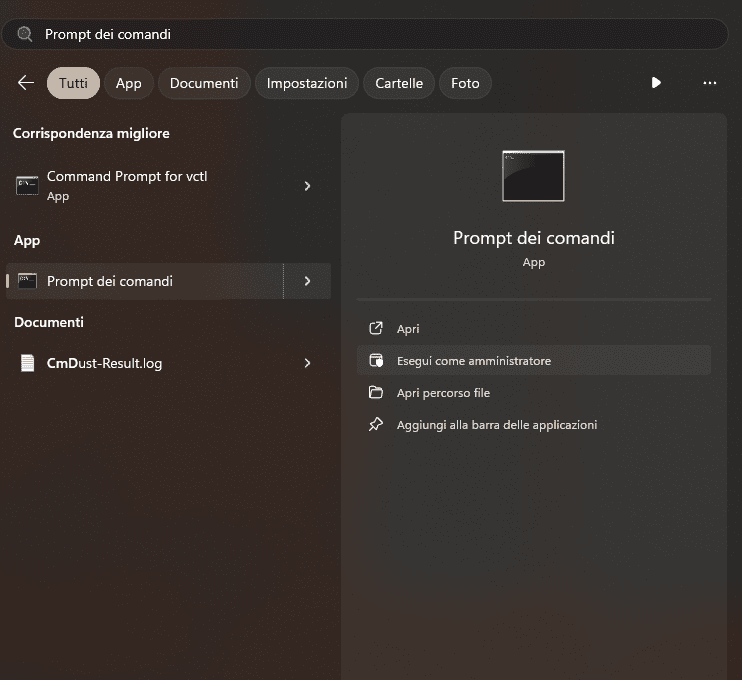Choose Esegui come amministratore
This screenshot has width=742, height=680.
pos(473,361)
